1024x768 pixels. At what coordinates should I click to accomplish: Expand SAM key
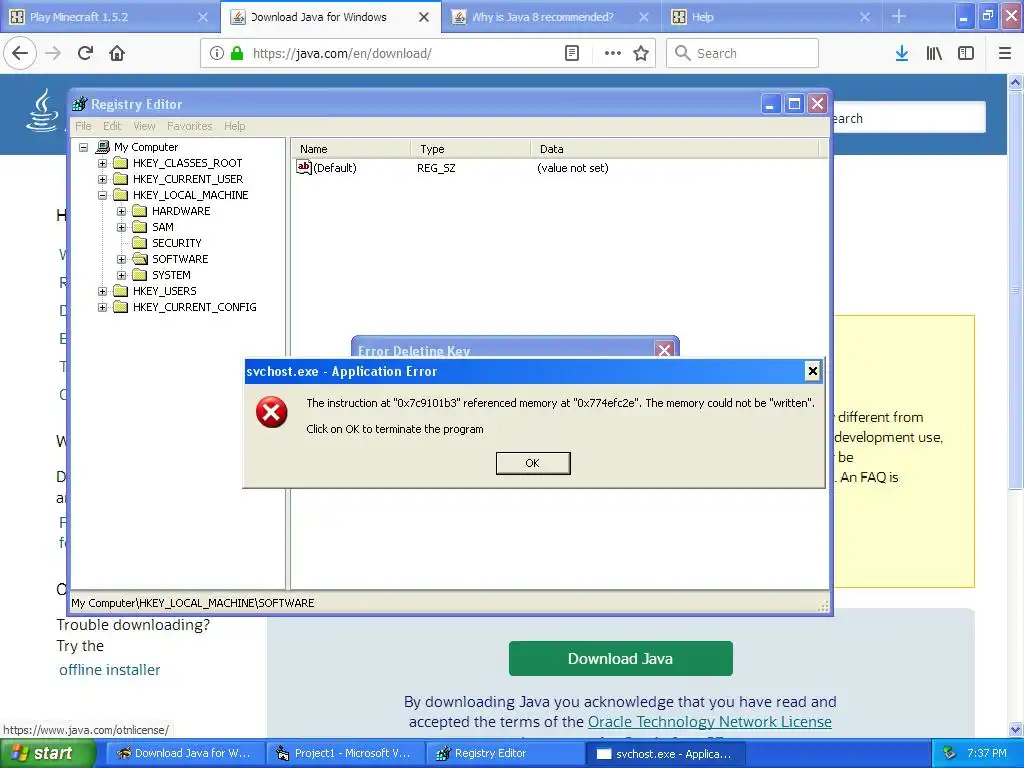[x=121, y=227]
